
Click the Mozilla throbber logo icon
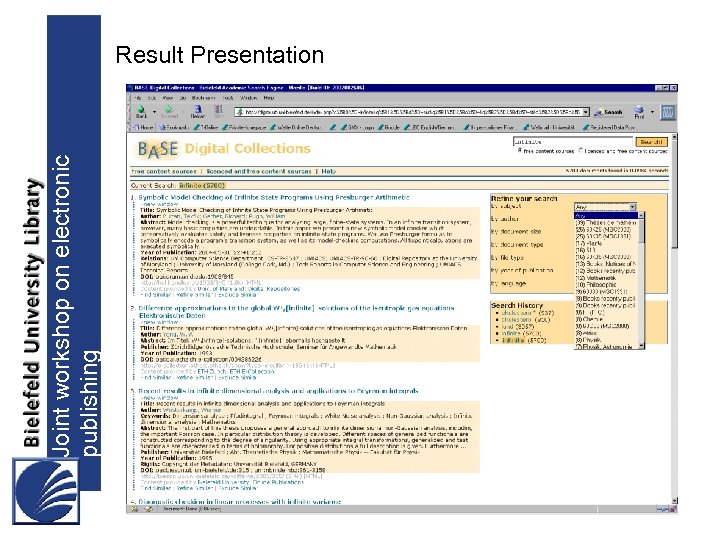tap(668, 112)
